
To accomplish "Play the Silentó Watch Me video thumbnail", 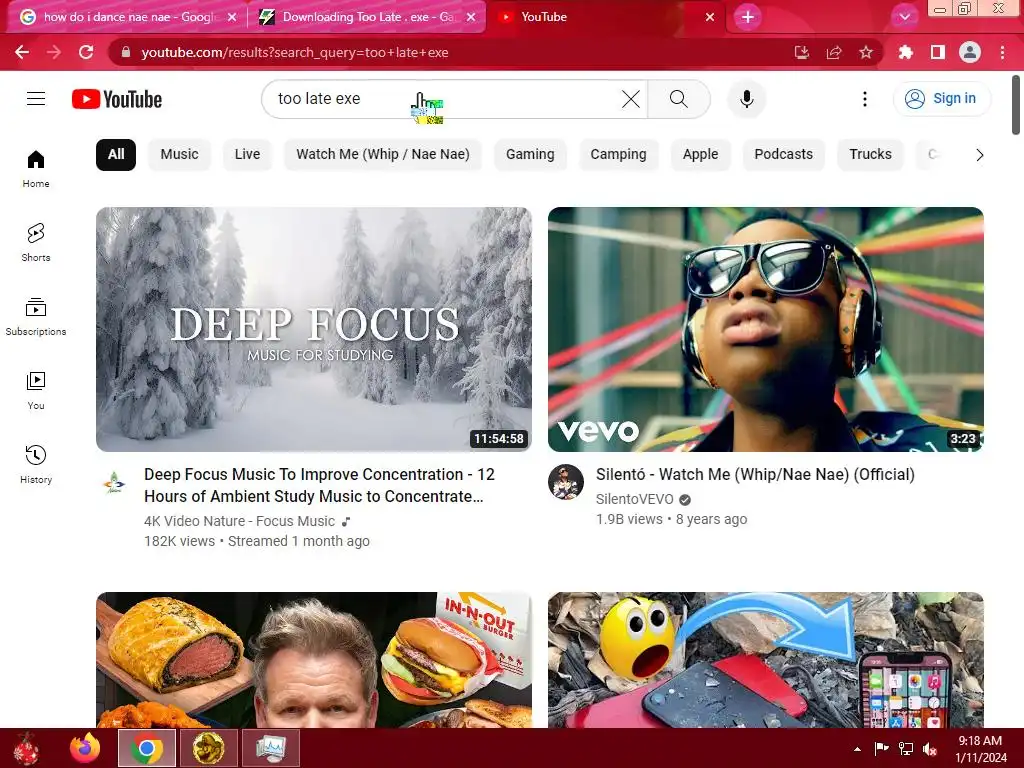I will pos(765,329).
